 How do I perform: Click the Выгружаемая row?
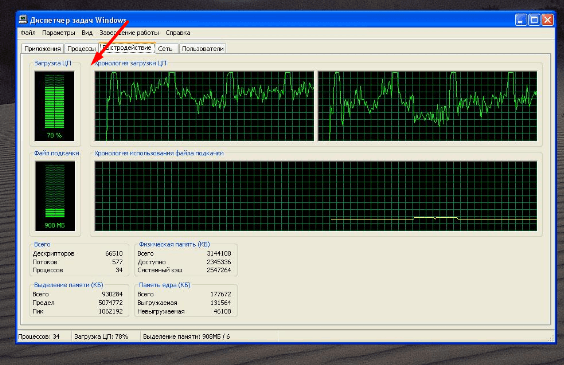(x=184, y=303)
